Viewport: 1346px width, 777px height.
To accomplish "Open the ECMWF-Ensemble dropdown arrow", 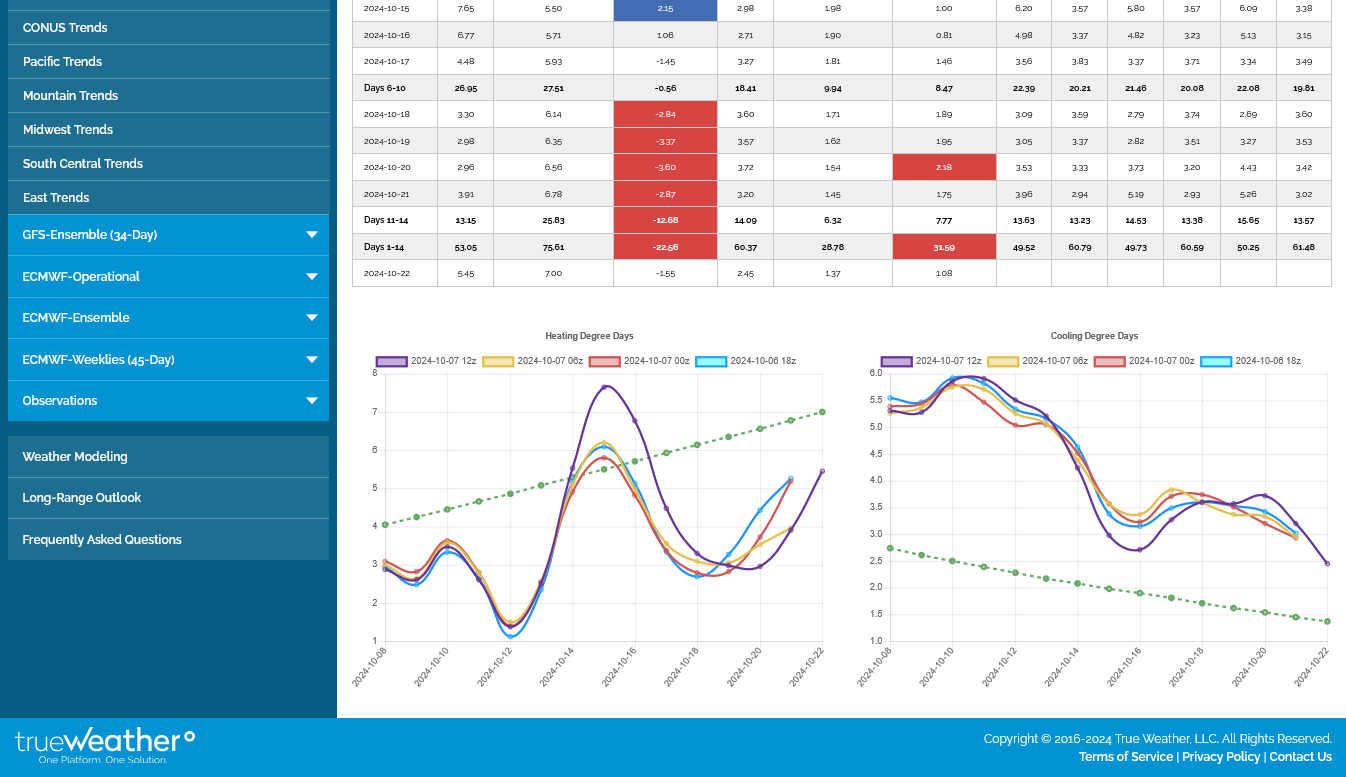I will (x=311, y=318).
